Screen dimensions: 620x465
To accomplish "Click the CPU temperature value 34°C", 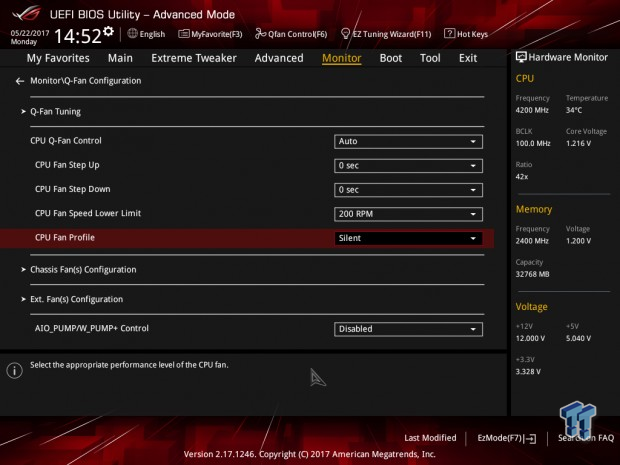I will pos(574,110).
